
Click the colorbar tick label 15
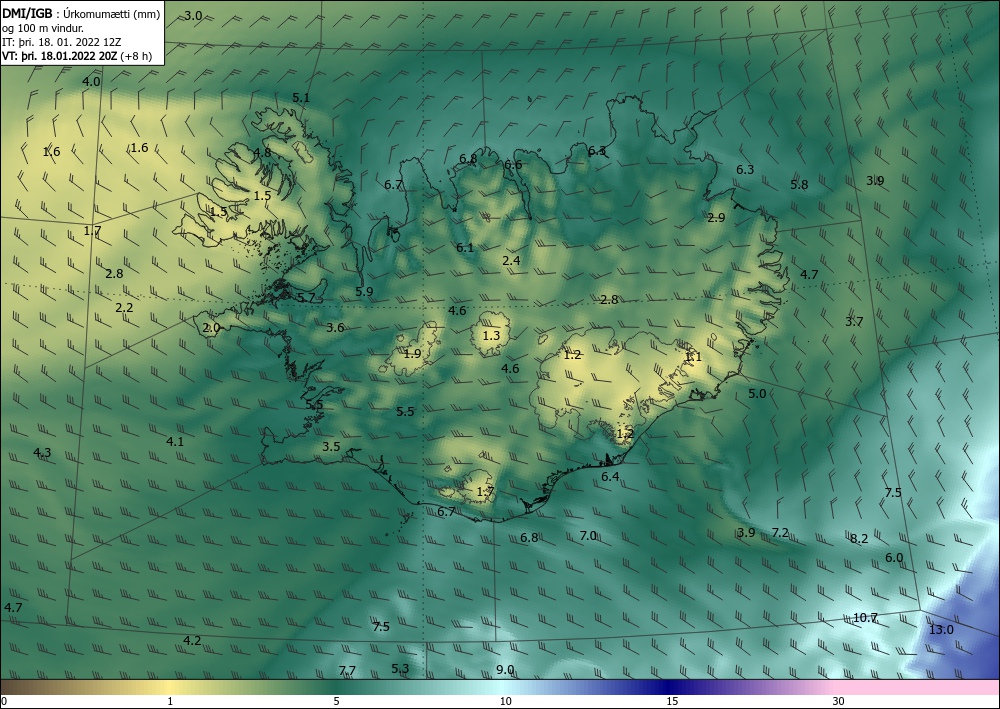(x=672, y=701)
